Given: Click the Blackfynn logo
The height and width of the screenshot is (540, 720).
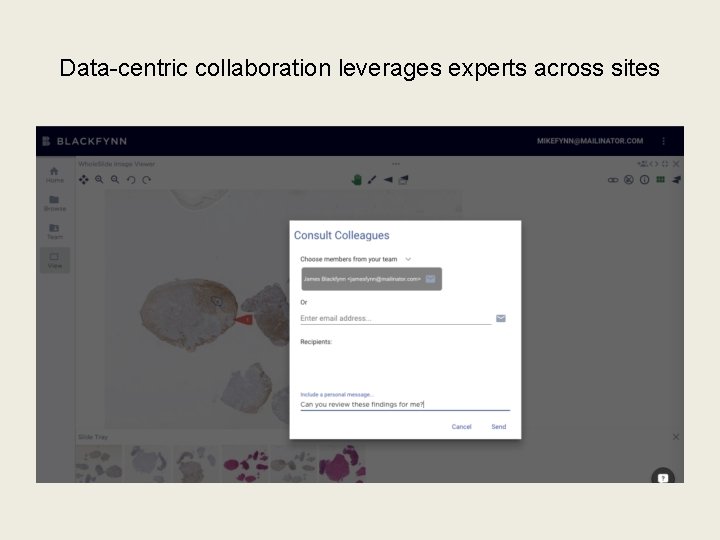Looking at the screenshot, I should (x=84, y=141).
